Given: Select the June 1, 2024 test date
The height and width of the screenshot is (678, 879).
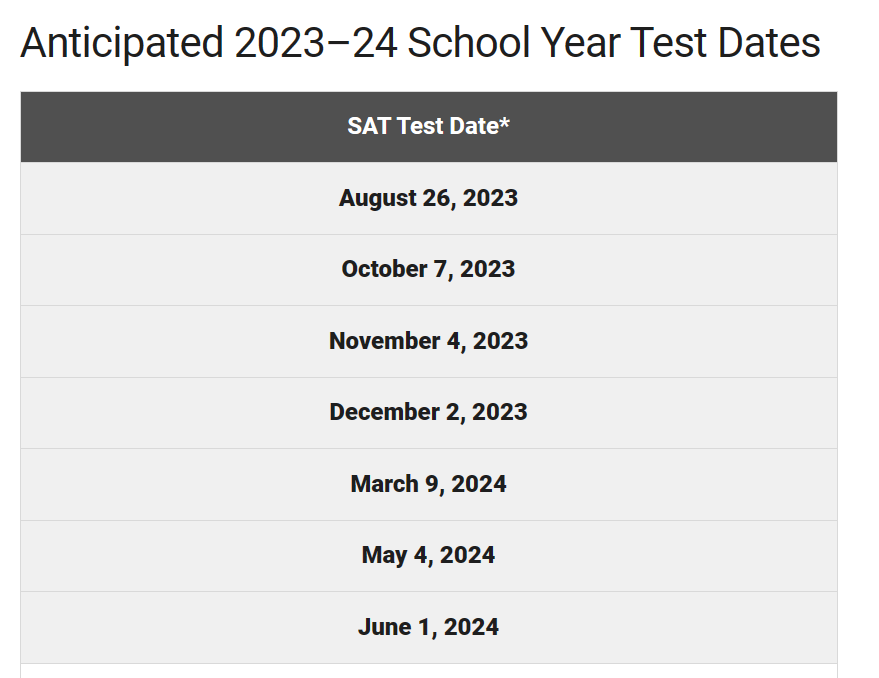Looking at the screenshot, I should point(429,628).
